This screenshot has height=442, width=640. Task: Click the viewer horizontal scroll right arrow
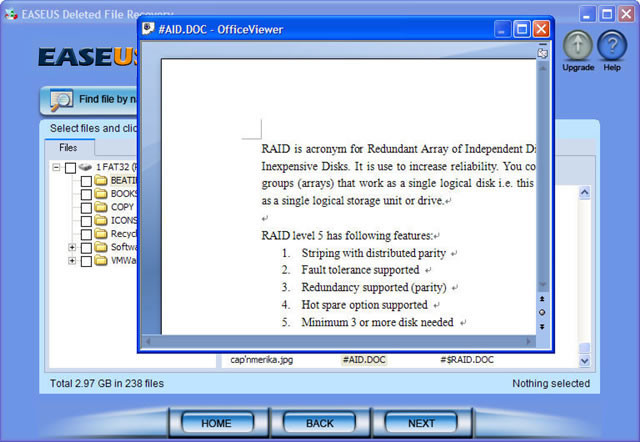pos(529,341)
